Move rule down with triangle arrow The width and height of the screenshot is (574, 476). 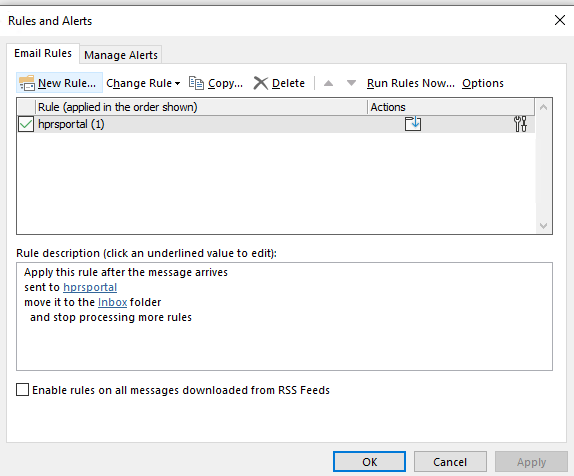(x=351, y=83)
